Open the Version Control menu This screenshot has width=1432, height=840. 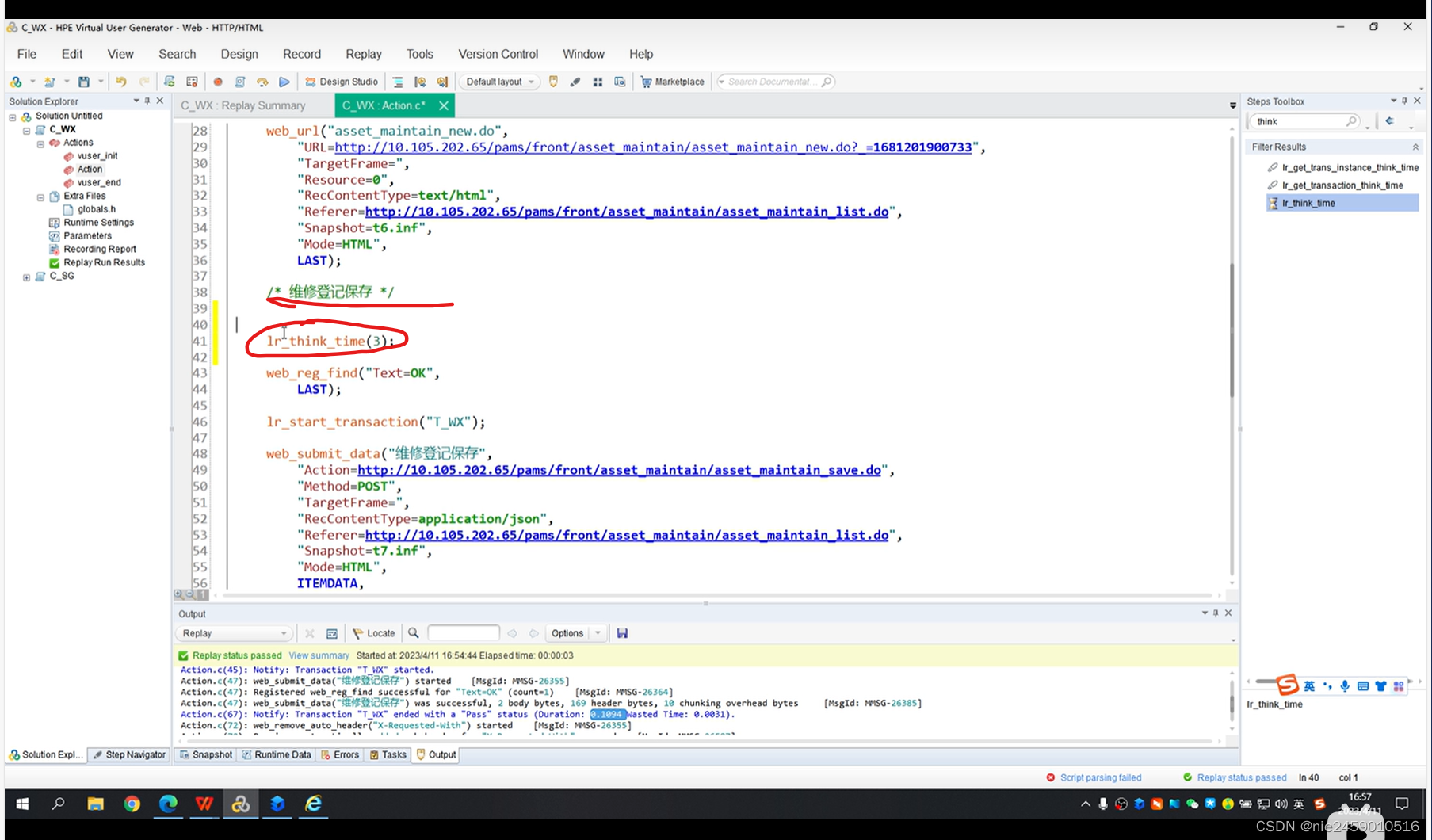(498, 54)
